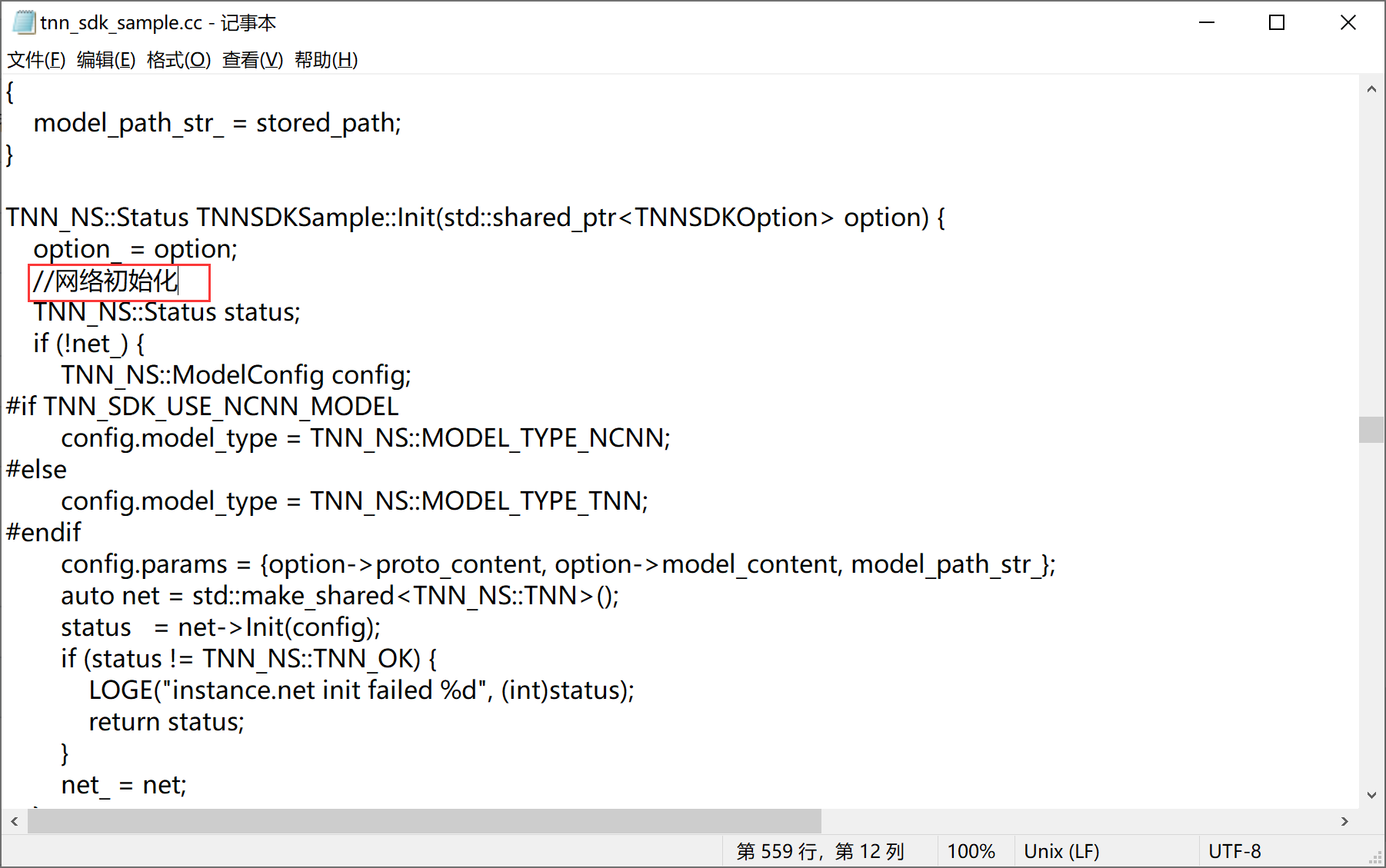The width and height of the screenshot is (1386, 868).
Task: Click the UTF-8 encoding indicator
Action: pos(1235,851)
